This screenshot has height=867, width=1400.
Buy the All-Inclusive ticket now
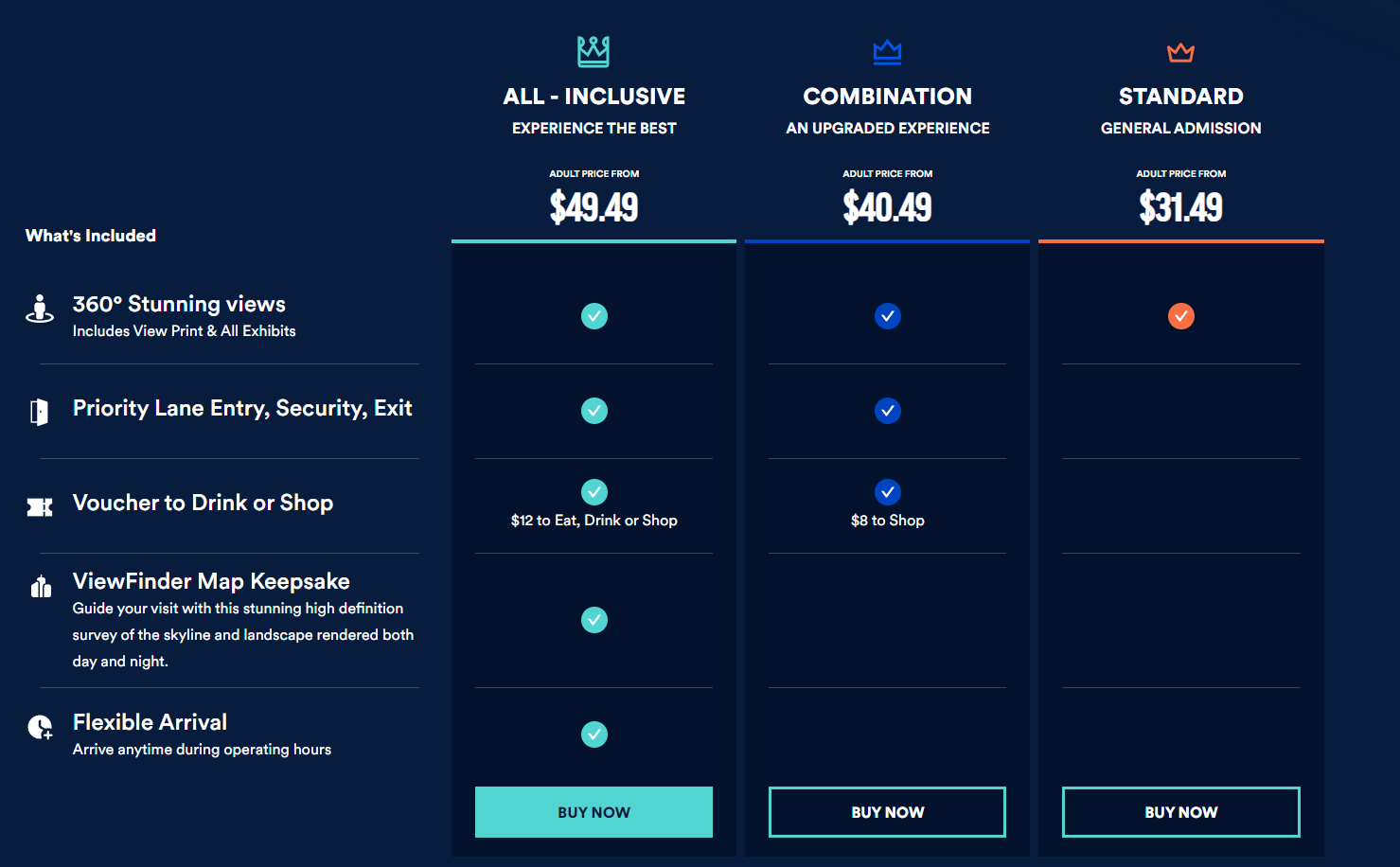(x=594, y=812)
